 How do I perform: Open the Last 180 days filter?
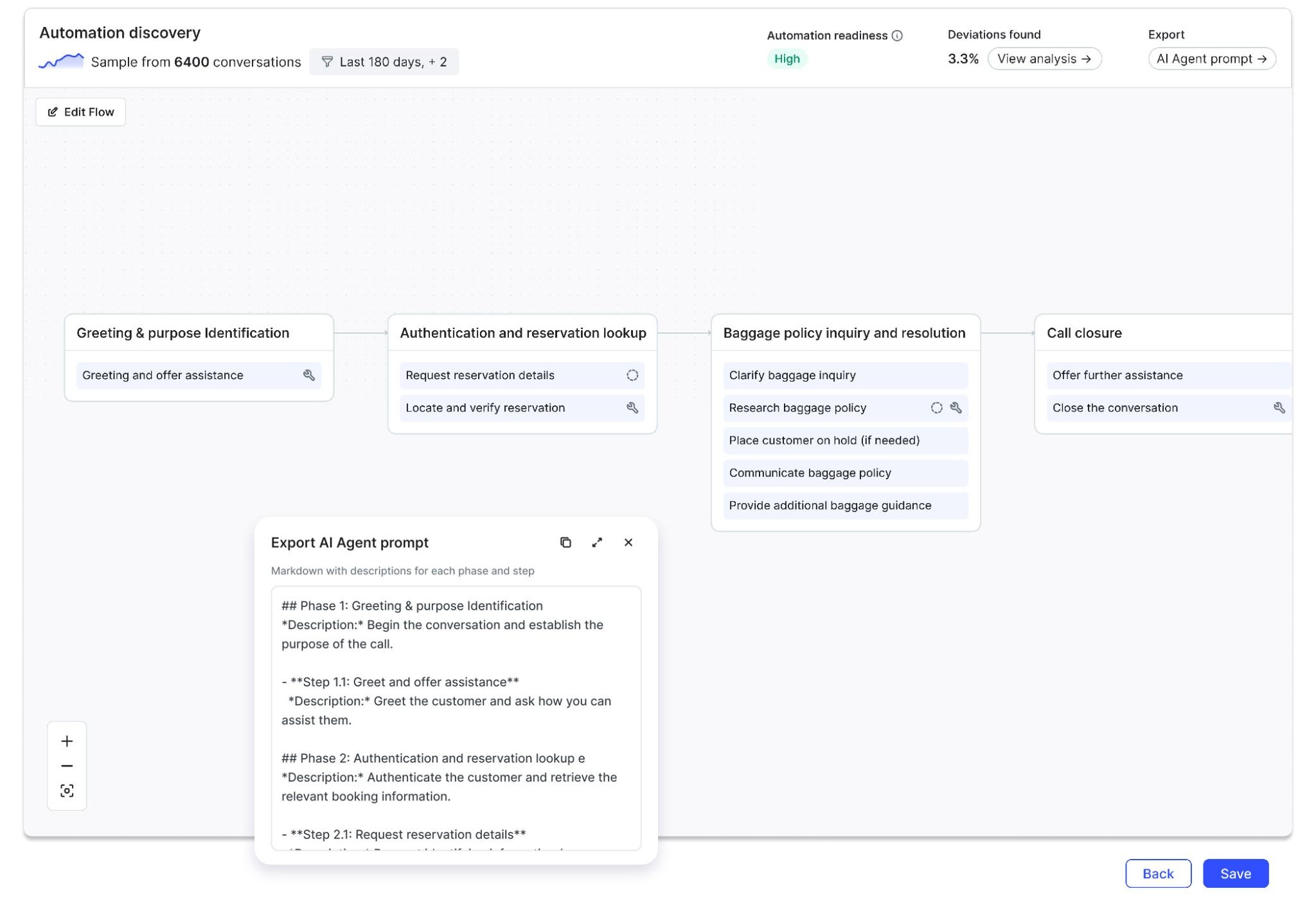coord(384,62)
